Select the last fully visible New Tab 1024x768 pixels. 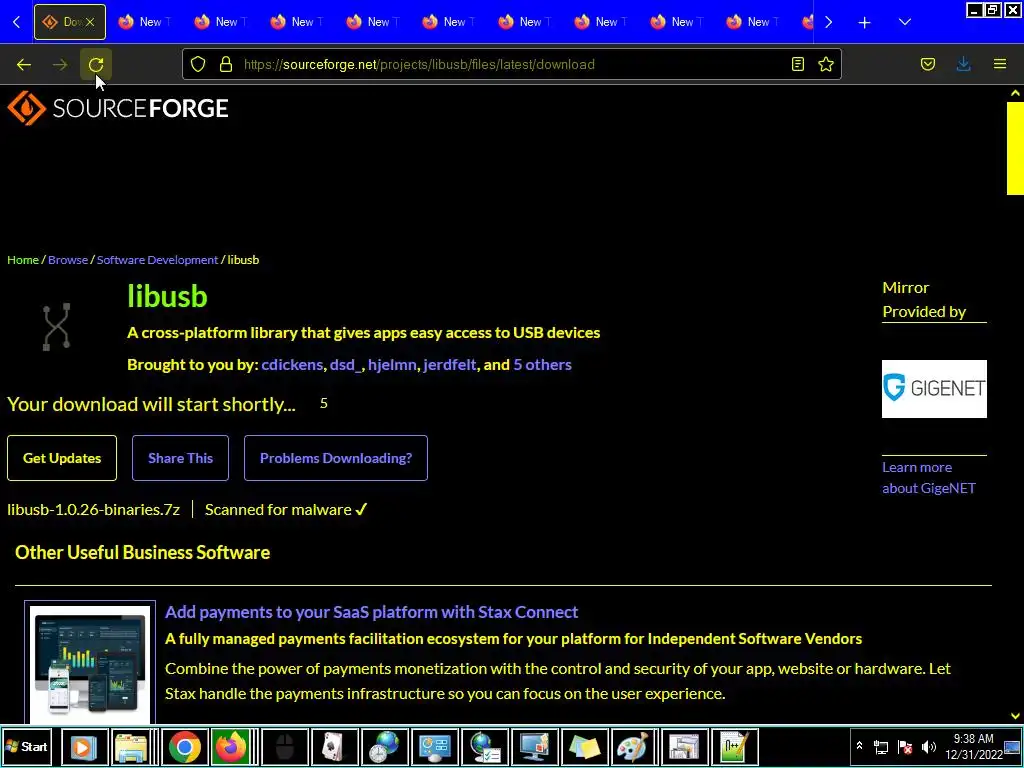pos(752,22)
